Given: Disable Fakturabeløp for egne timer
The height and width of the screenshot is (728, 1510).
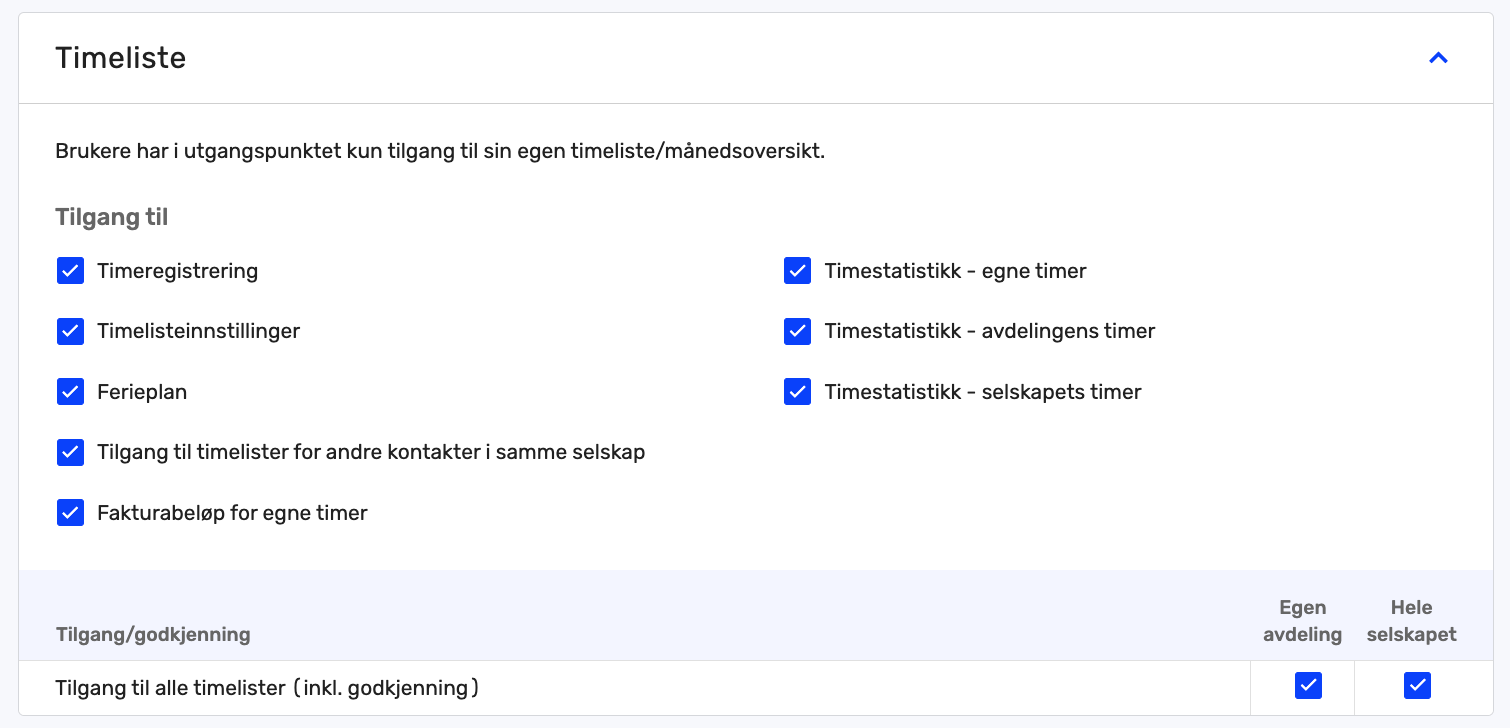Looking at the screenshot, I should pyautogui.click(x=70, y=512).
